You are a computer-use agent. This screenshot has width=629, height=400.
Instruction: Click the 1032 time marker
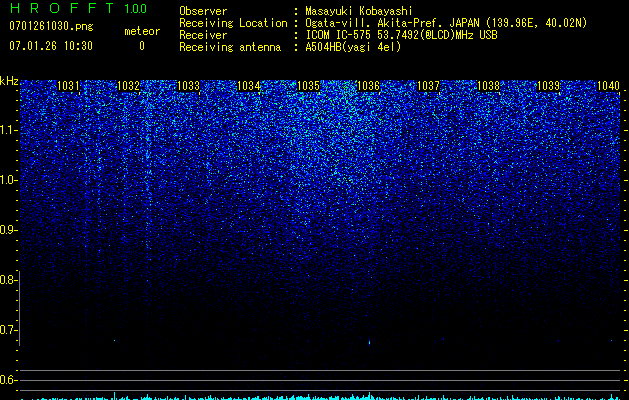(x=128, y=86)
